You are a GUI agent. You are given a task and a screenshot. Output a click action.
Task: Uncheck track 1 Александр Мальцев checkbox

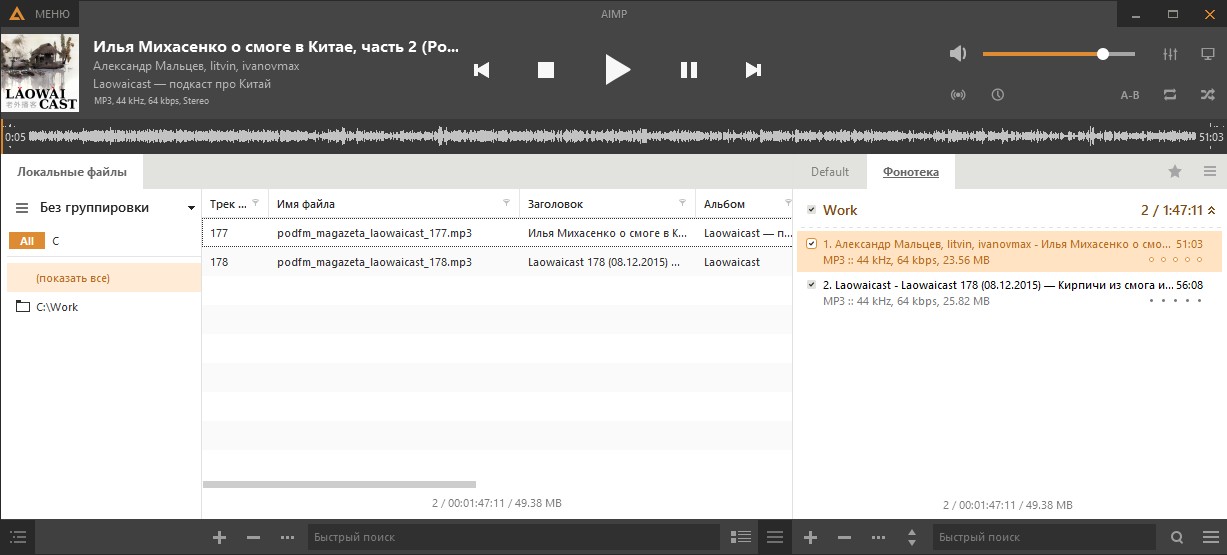click(x=812, y=244)
